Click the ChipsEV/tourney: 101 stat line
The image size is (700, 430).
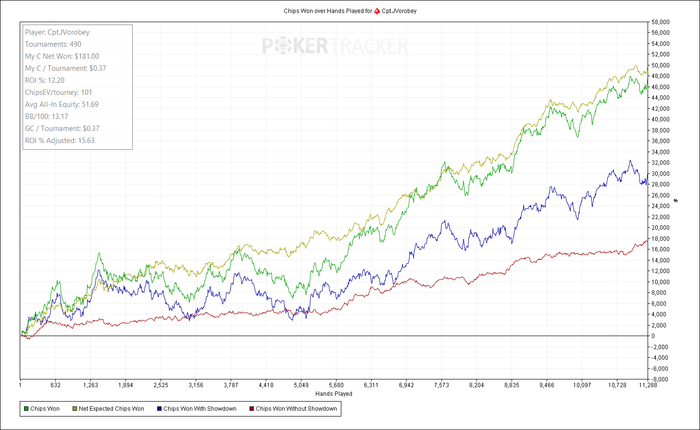[58, 92]
